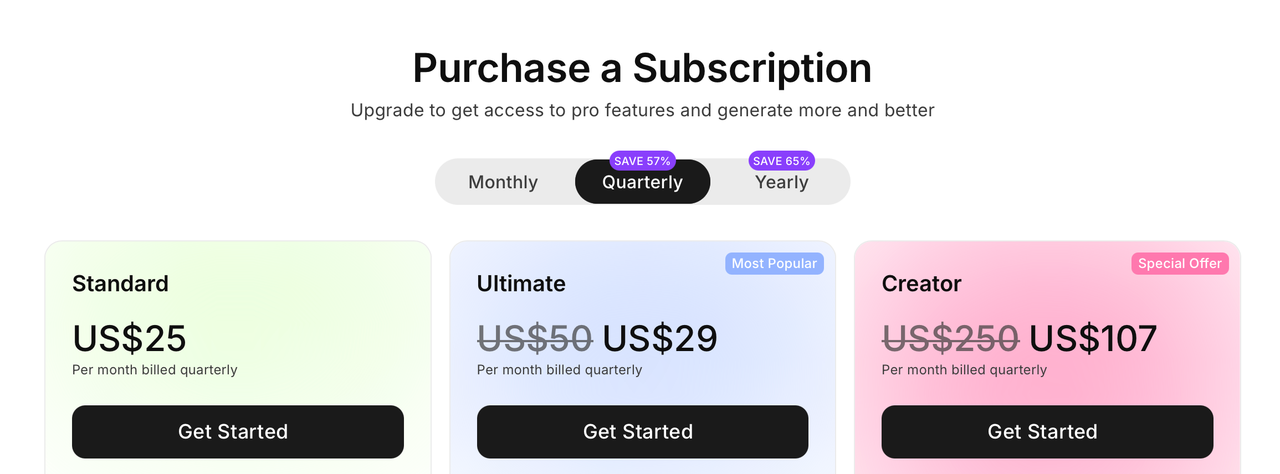This screenshot has height=474, width=1280.
Task: Click the US$25 Standard price
Action: [129, 339]
